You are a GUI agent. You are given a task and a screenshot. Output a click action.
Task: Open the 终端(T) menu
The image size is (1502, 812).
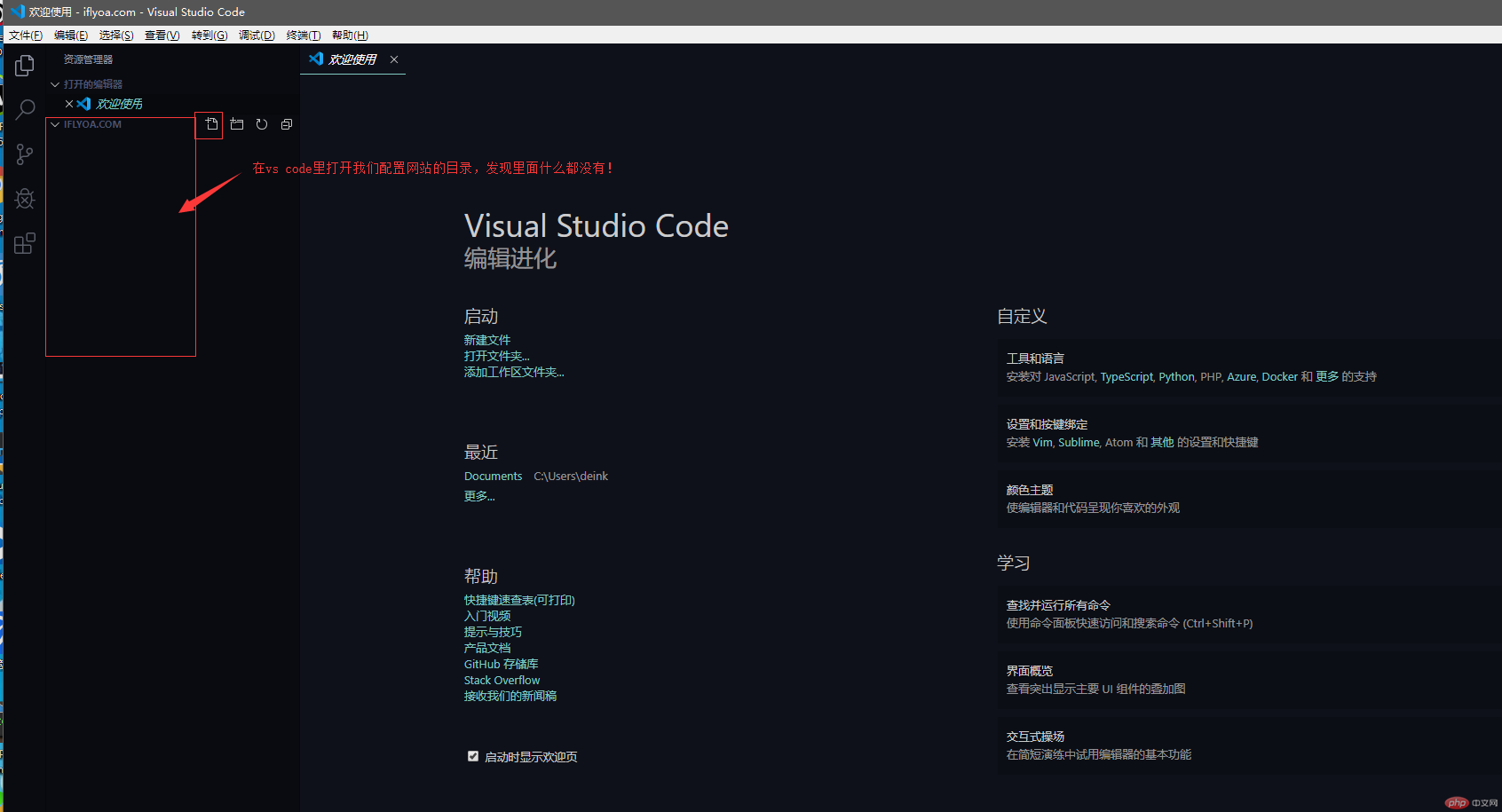pyautogui.click(x=304, y=35)
